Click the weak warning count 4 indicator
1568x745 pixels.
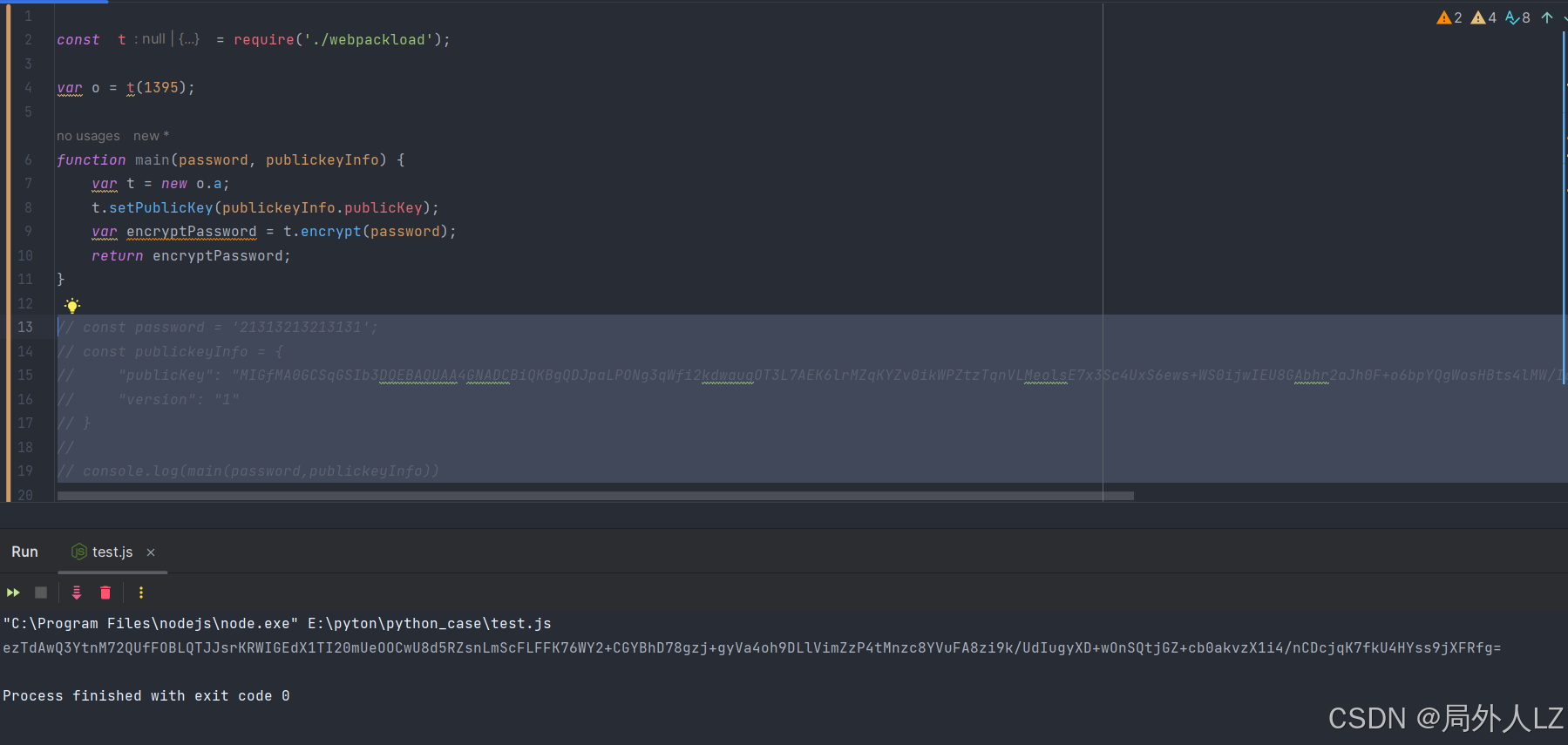click(x=1483, y=17)
